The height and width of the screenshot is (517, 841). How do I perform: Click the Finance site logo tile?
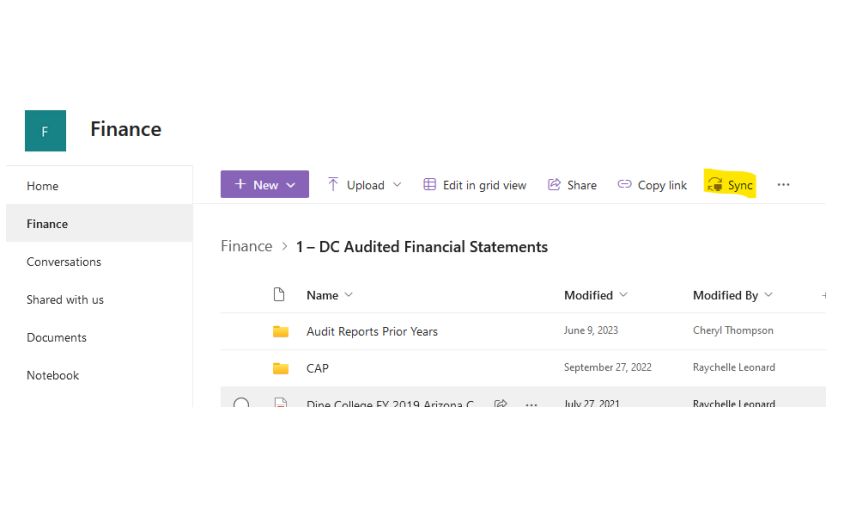[45, 131]
